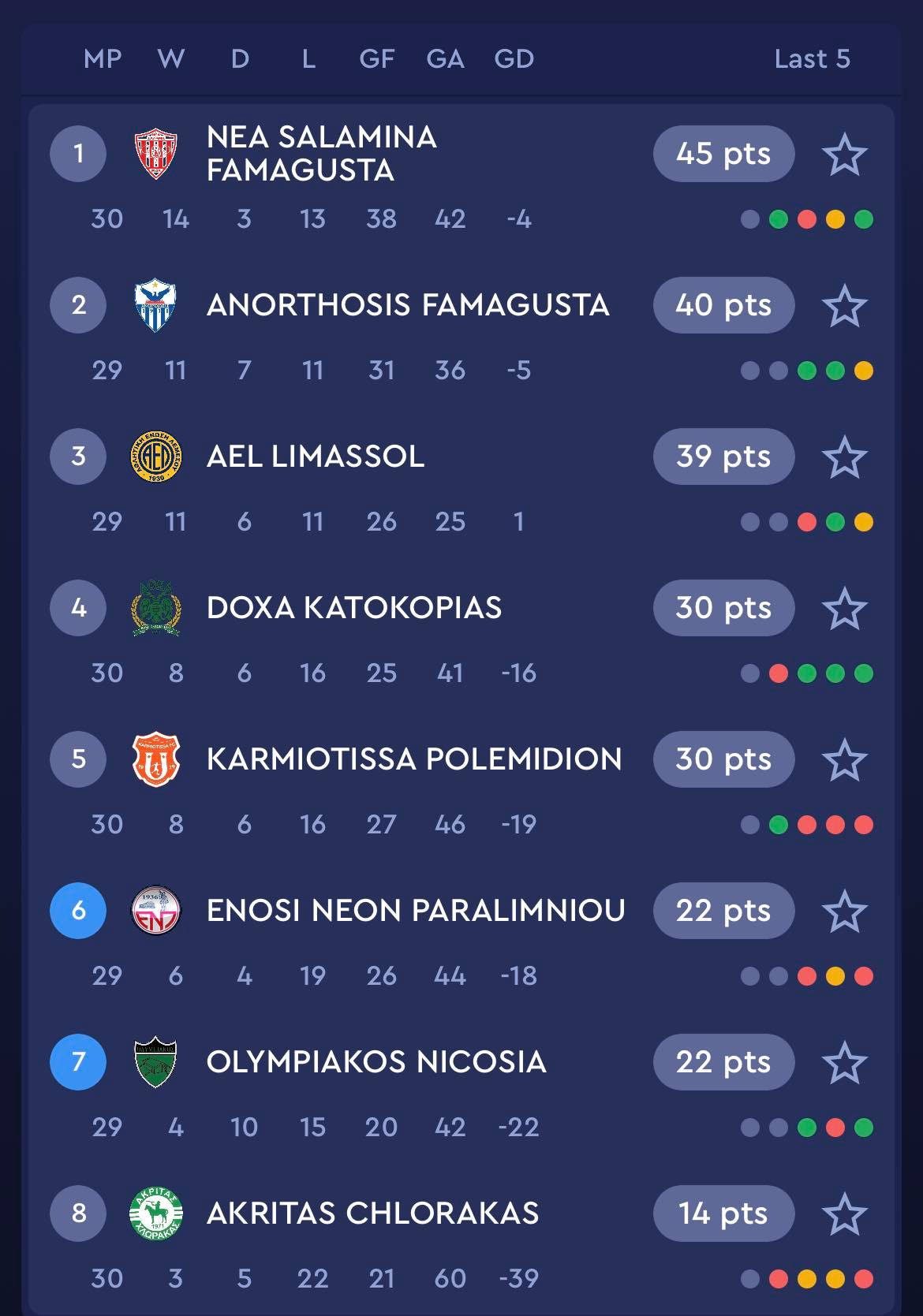Screen dimensions: 923x1316
Task: Open the 45 pts badge for Nea Salamina
Action: (723, 154)
